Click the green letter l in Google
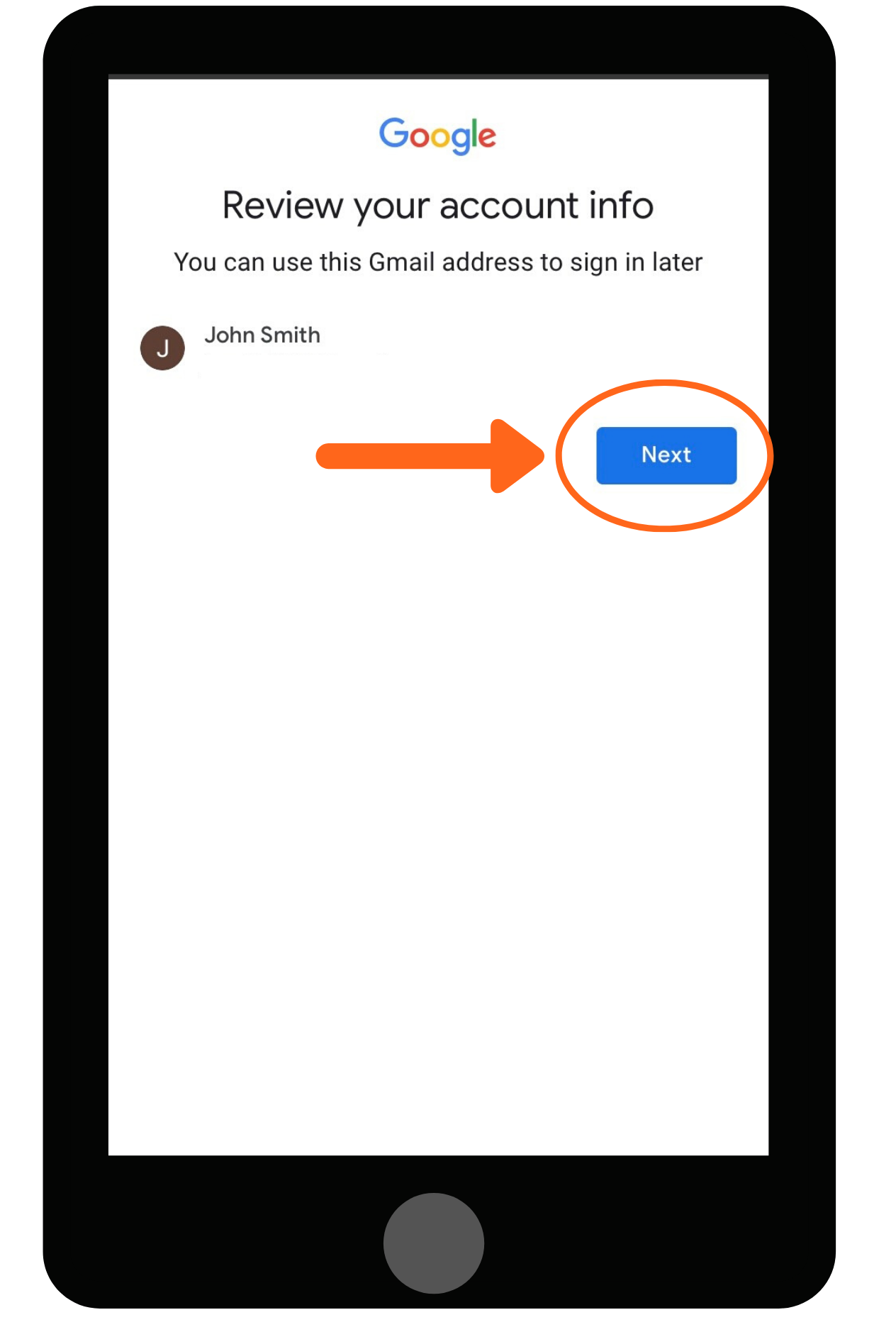896x1327 pixels. (x=473, y=133)
